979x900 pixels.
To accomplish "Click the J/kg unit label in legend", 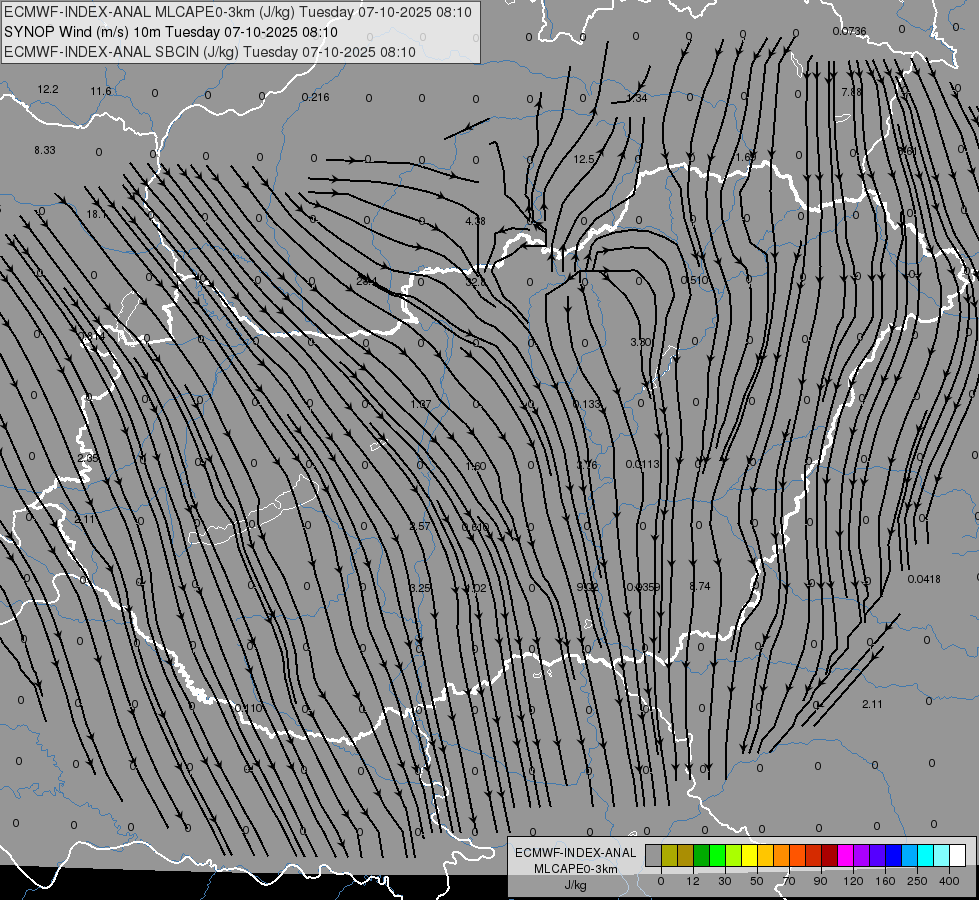I will 576,885.
